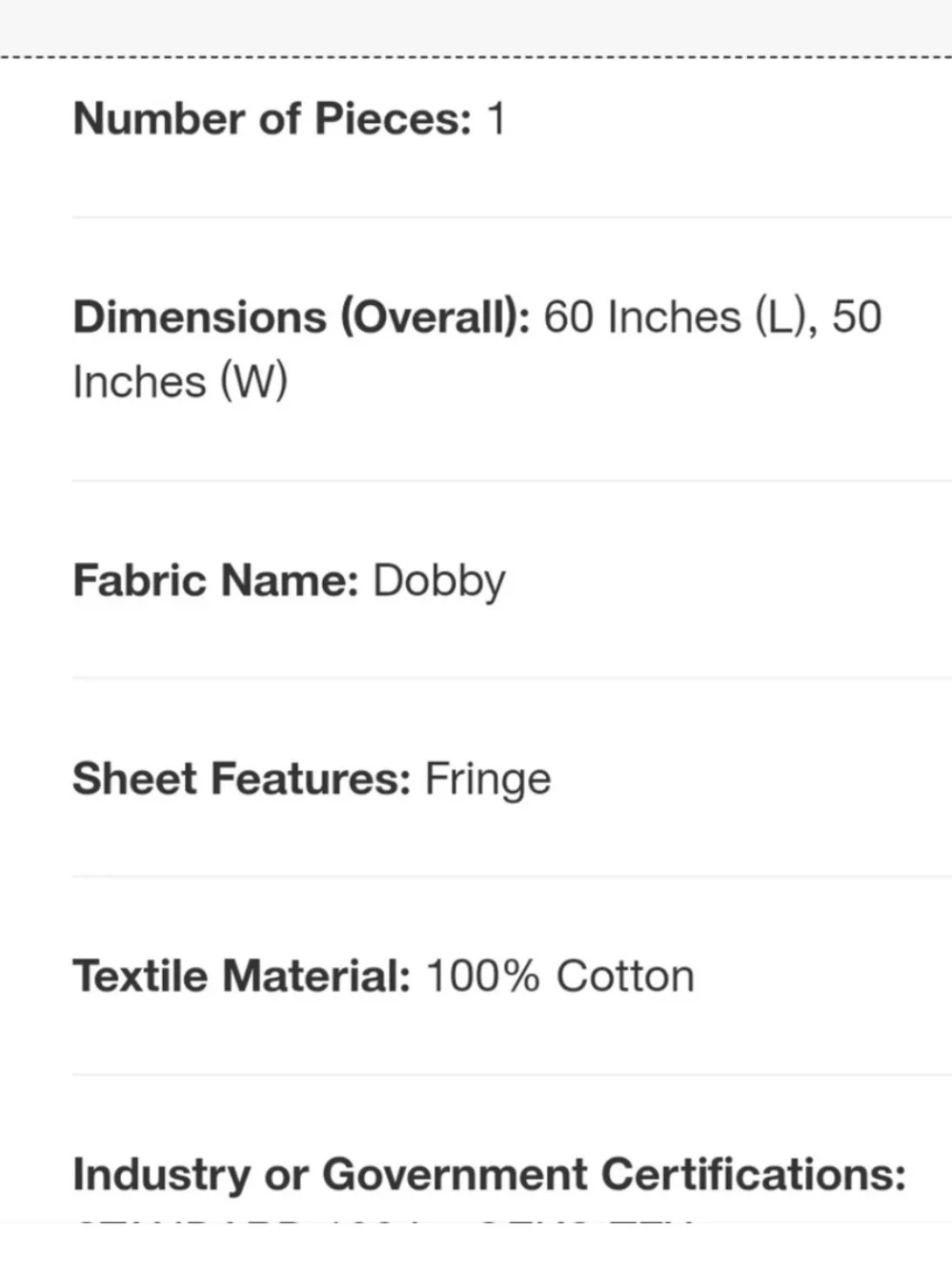Click the gray header strip at top
Screen dimensions: 952x1270
476,27
